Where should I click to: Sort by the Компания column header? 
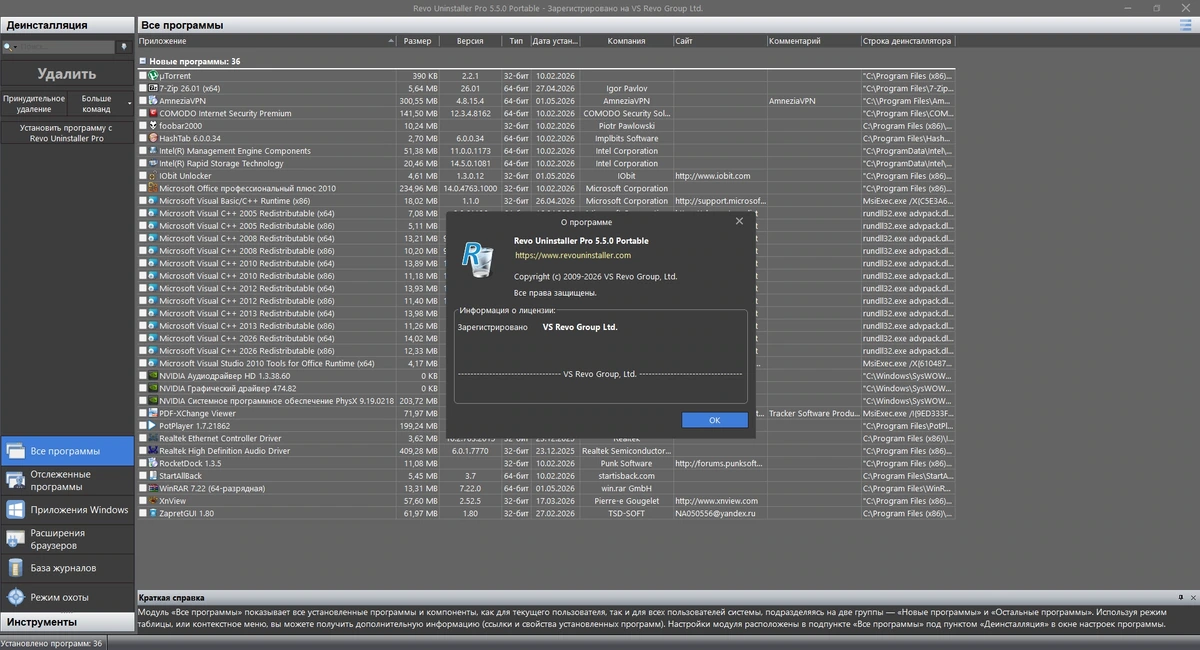626,41
